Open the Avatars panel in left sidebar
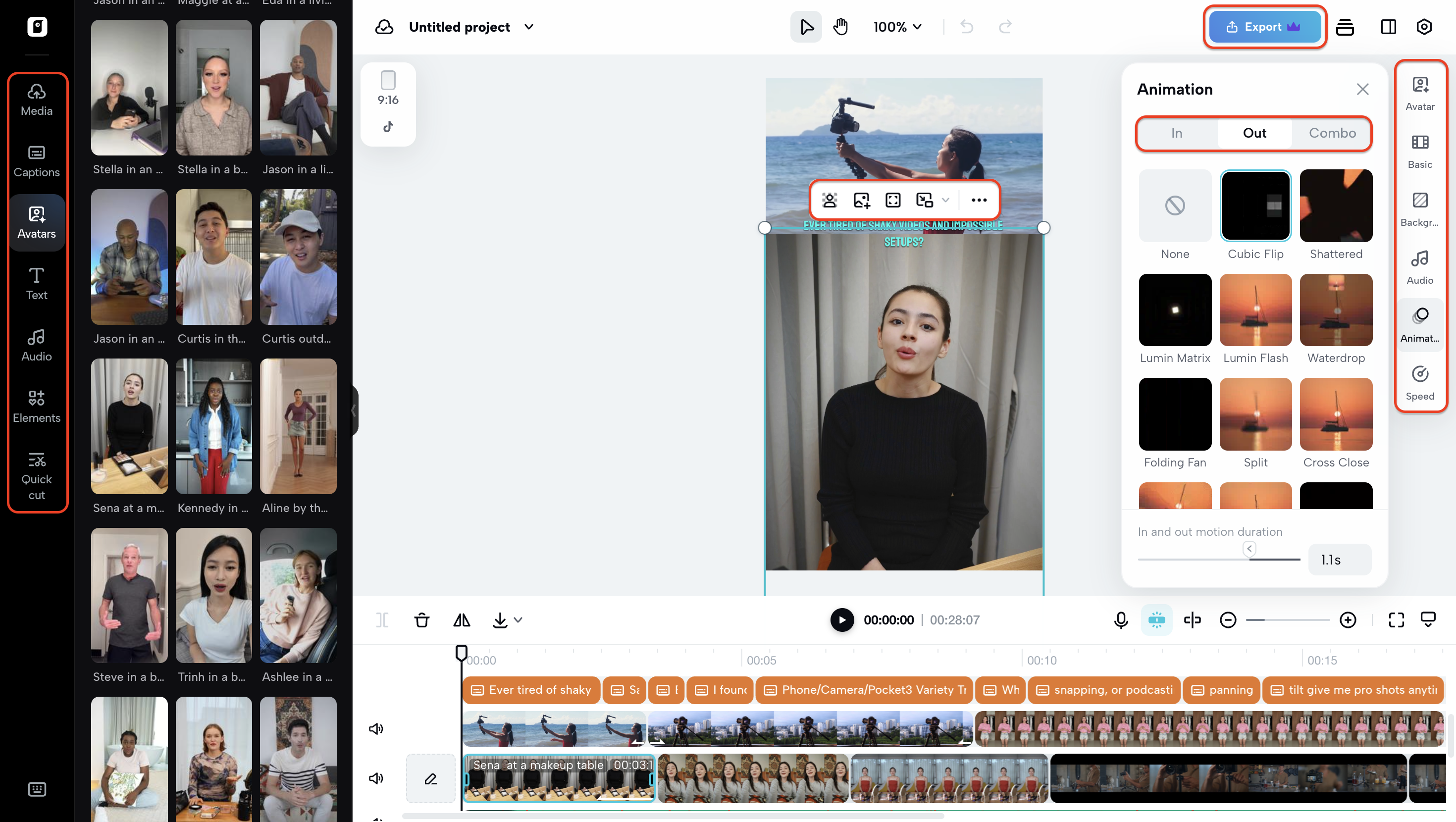This screenshot has height=822, width=1456. [36, 222]
